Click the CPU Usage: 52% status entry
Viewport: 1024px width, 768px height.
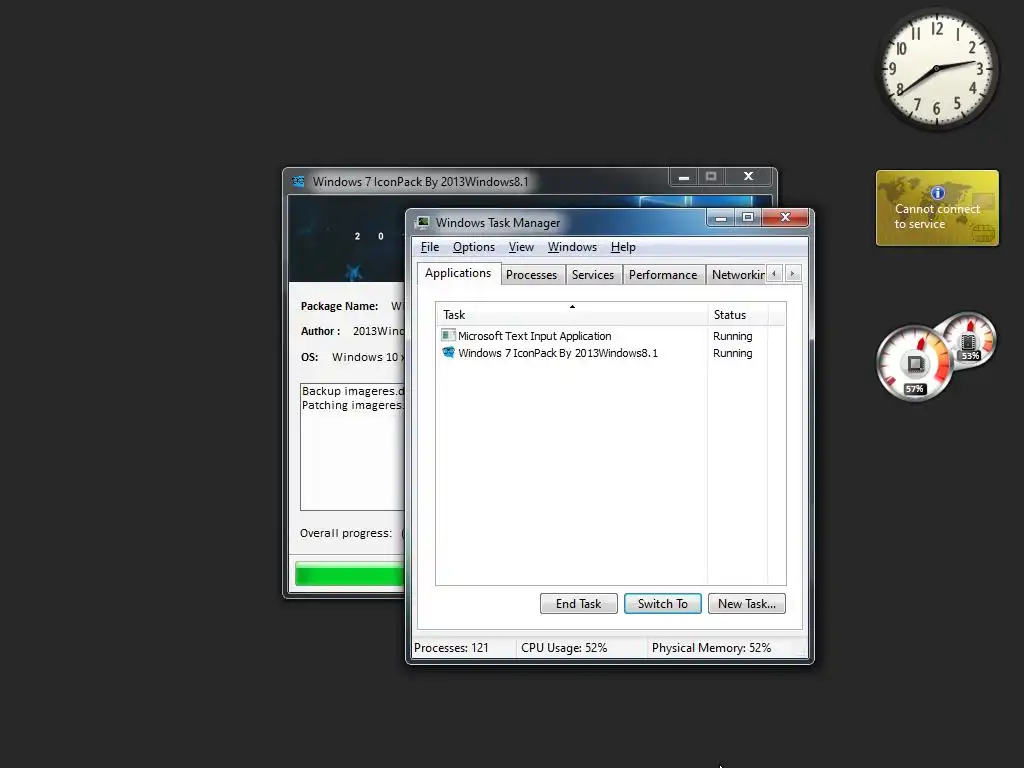click(x=564, y=648)
